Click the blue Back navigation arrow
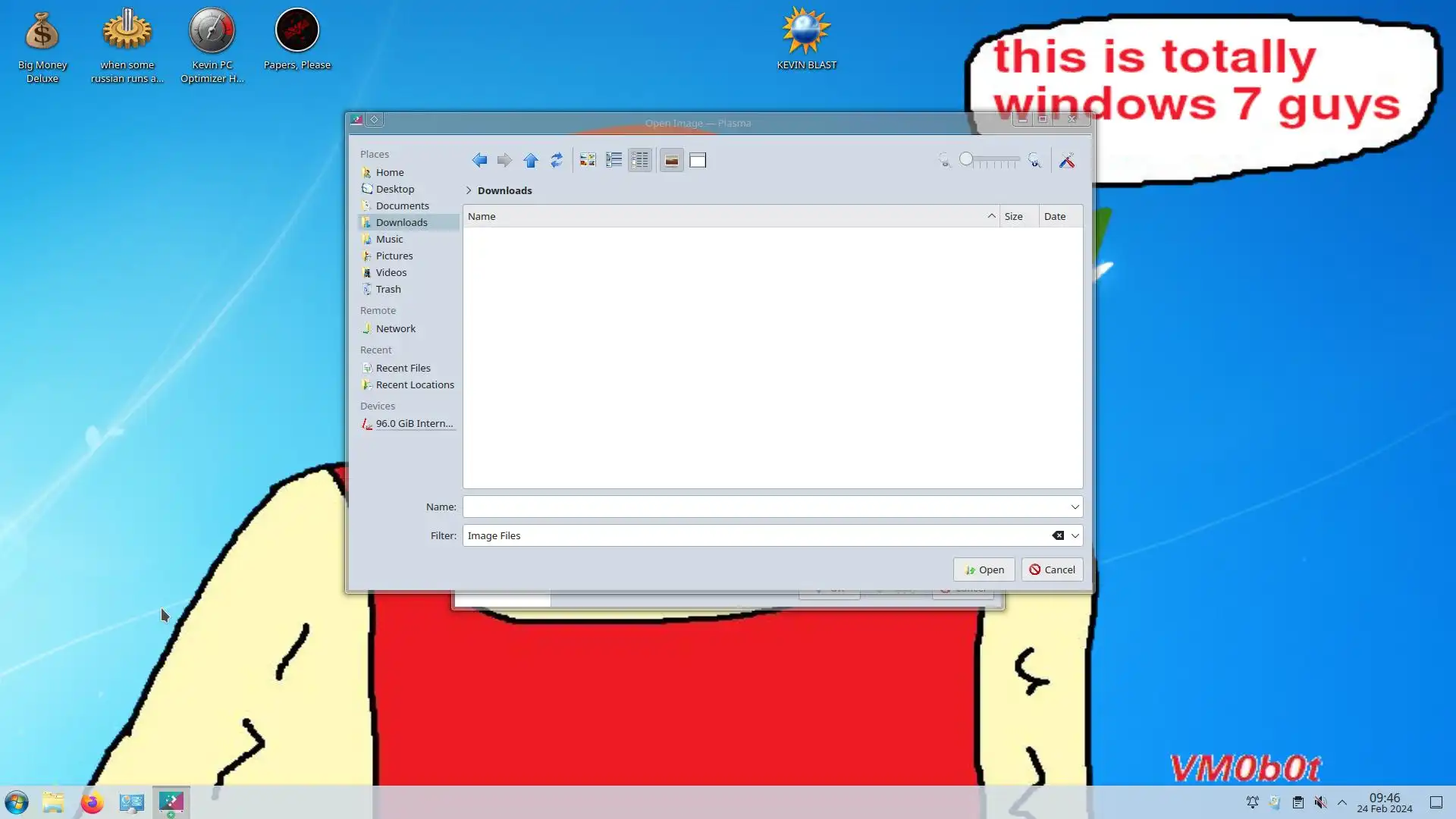1456x819 pixels. [x=479, y=160]
